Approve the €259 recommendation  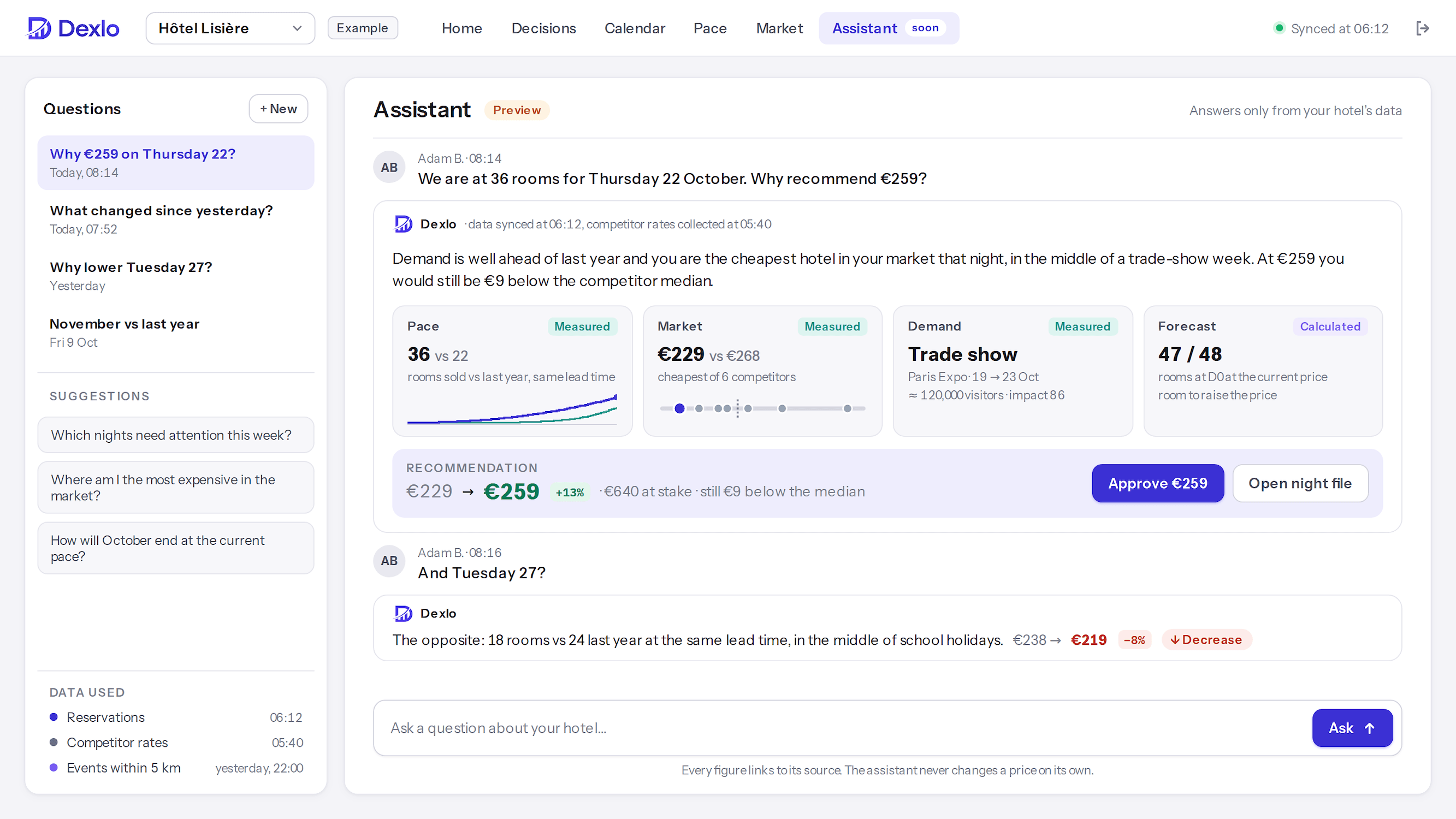point(1158,483)
